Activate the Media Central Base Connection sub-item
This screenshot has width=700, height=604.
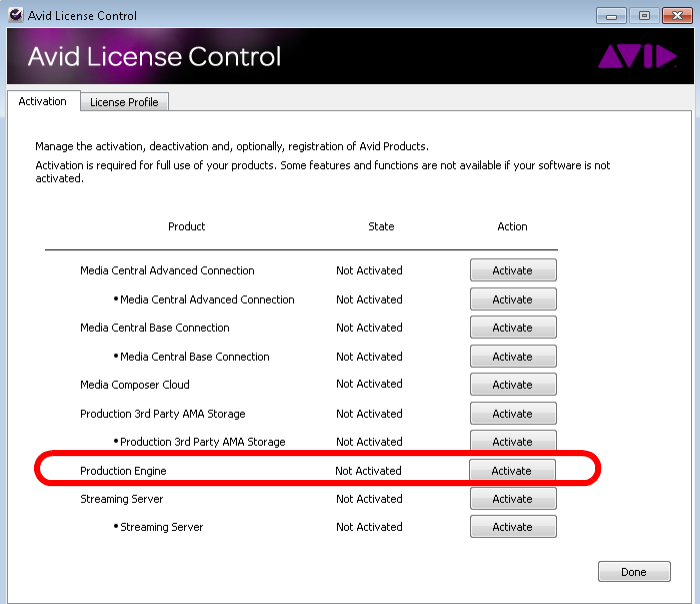click(x=512, y=356)
